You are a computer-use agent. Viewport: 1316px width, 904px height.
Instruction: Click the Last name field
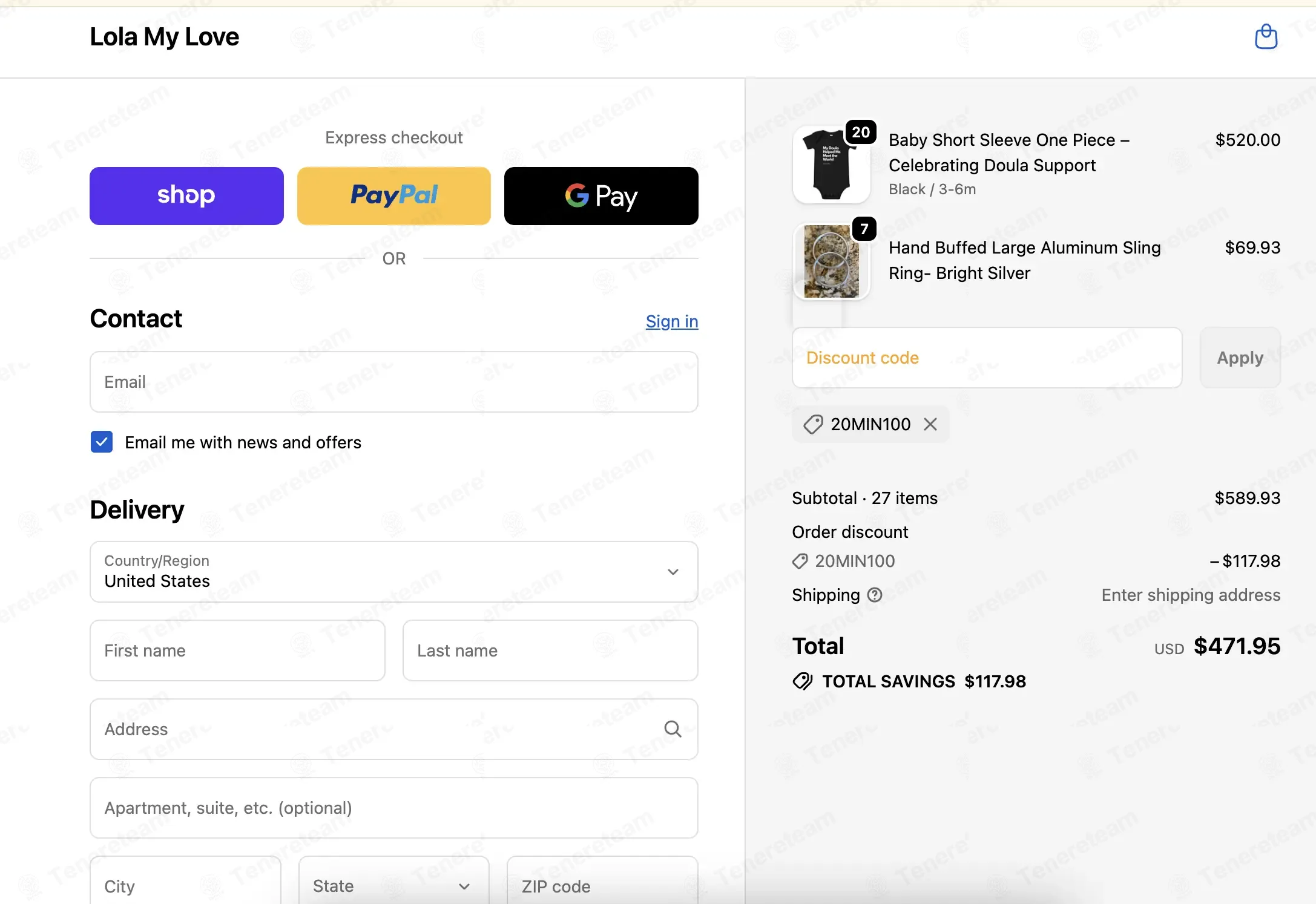click(550, 650)
